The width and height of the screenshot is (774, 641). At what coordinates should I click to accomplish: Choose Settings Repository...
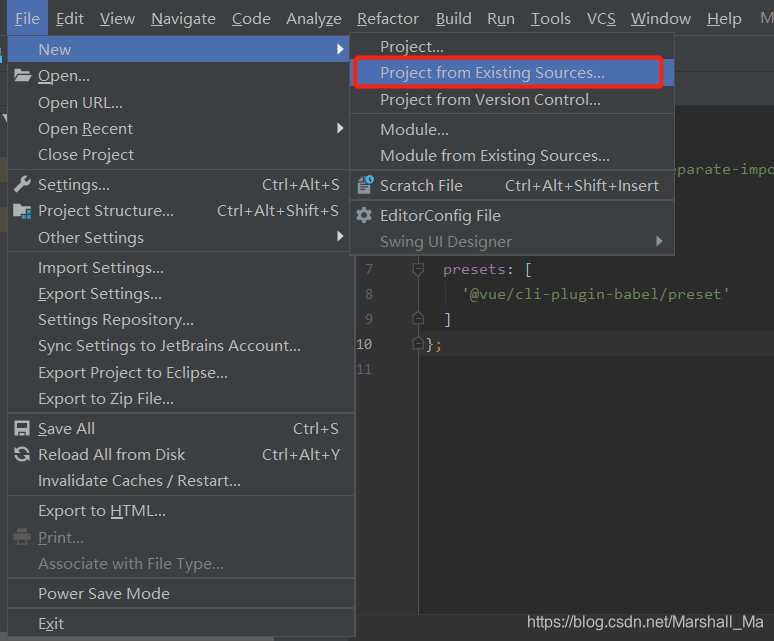pyautogui.click(x=181, y=320)
